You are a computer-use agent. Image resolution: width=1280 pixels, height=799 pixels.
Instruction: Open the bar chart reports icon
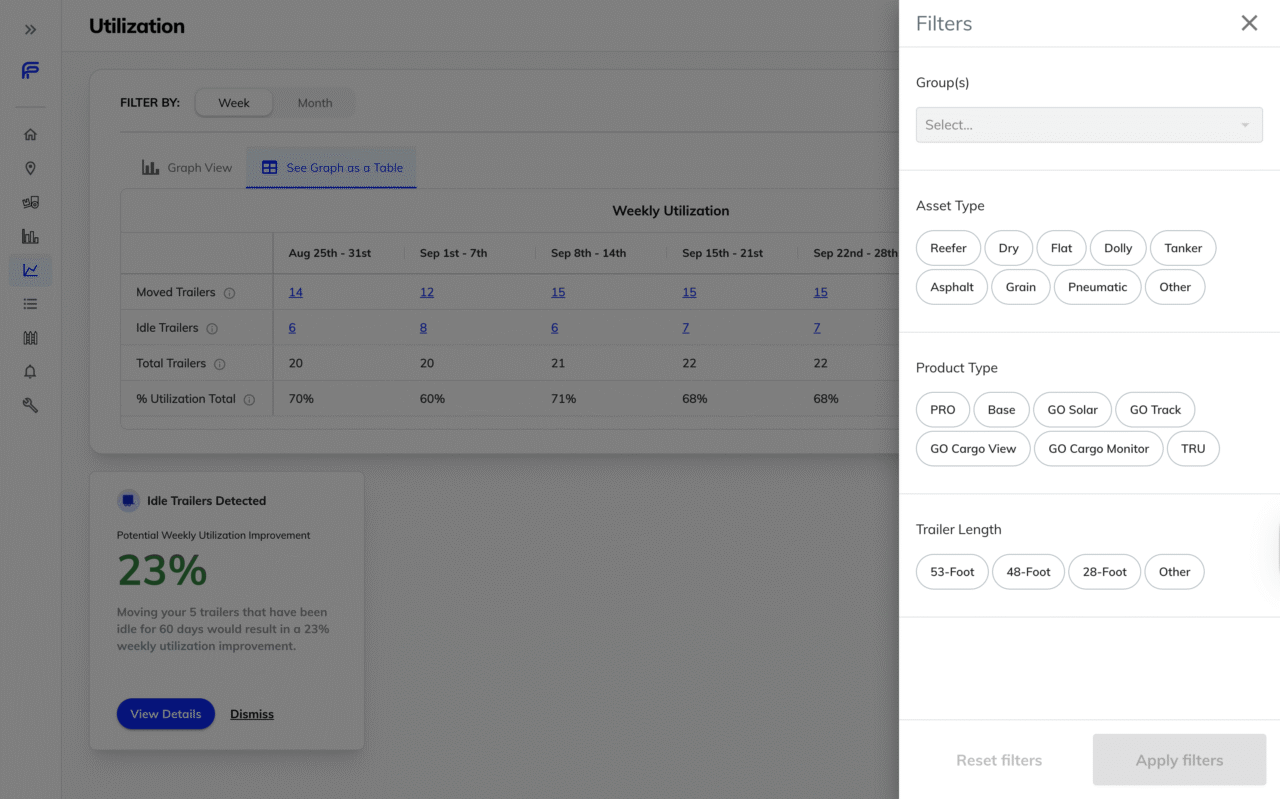30,237
